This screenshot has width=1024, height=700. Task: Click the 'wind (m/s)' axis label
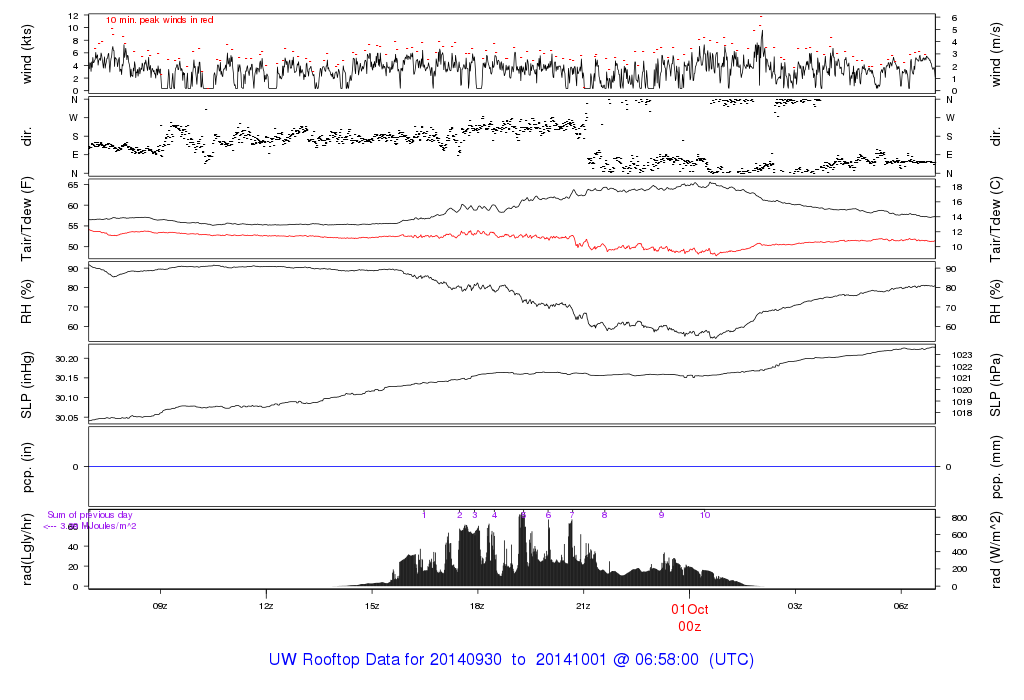pyautogui.click(x=995, y=54)
